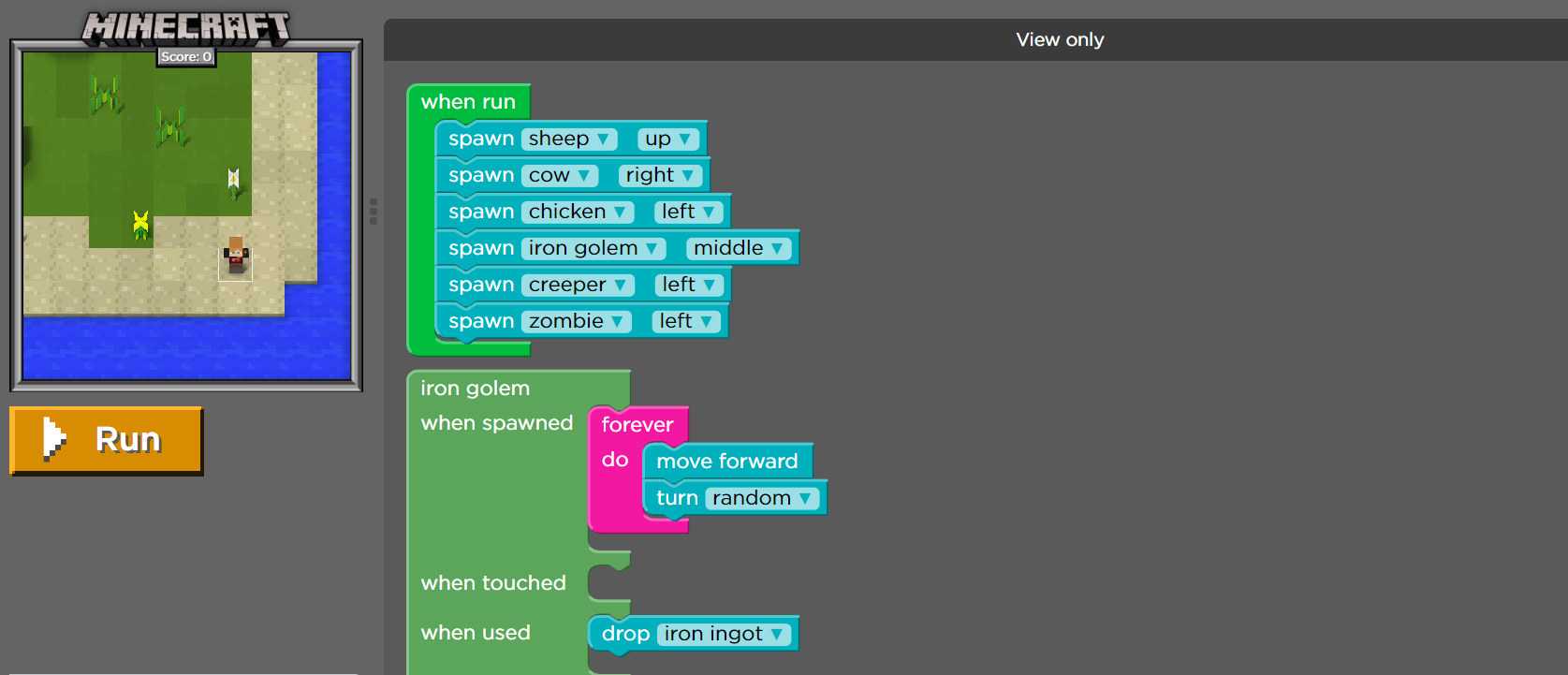Open the zombie entity dropdown
The image size is (1568, 675).
(x=577, y=322)
